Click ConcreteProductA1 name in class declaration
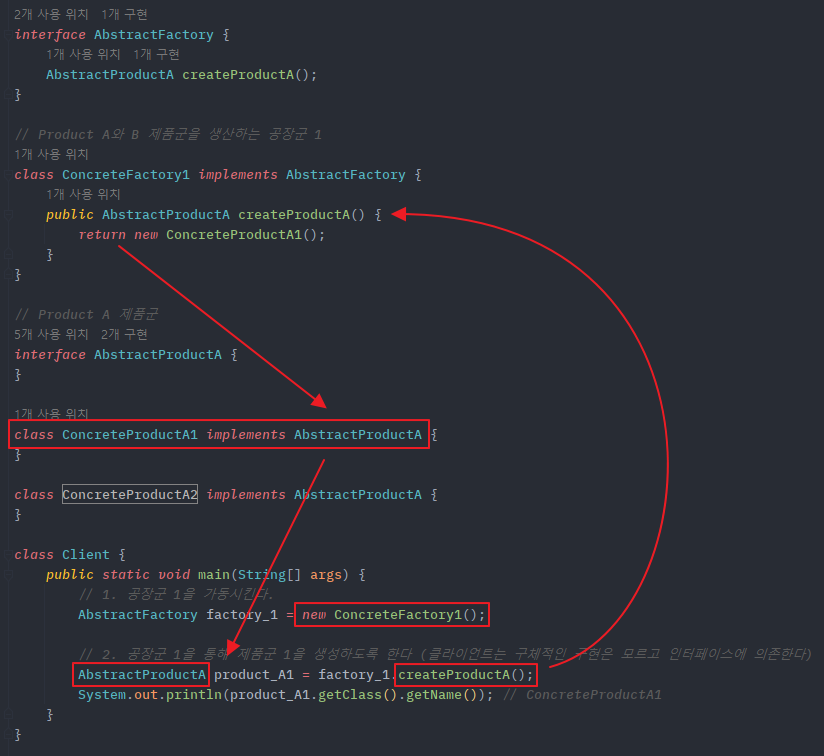 click(130, 434)
